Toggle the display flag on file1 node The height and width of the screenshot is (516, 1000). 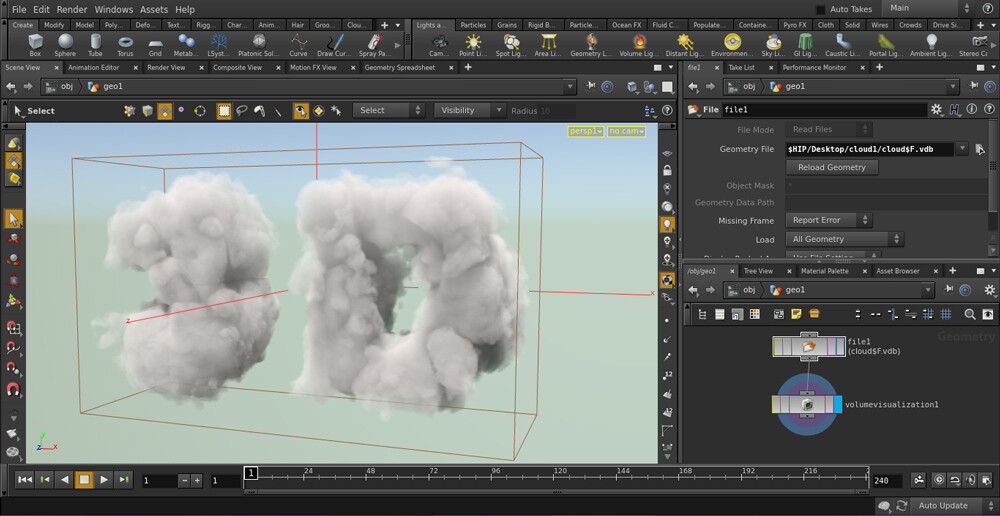(x=838, y=346)
